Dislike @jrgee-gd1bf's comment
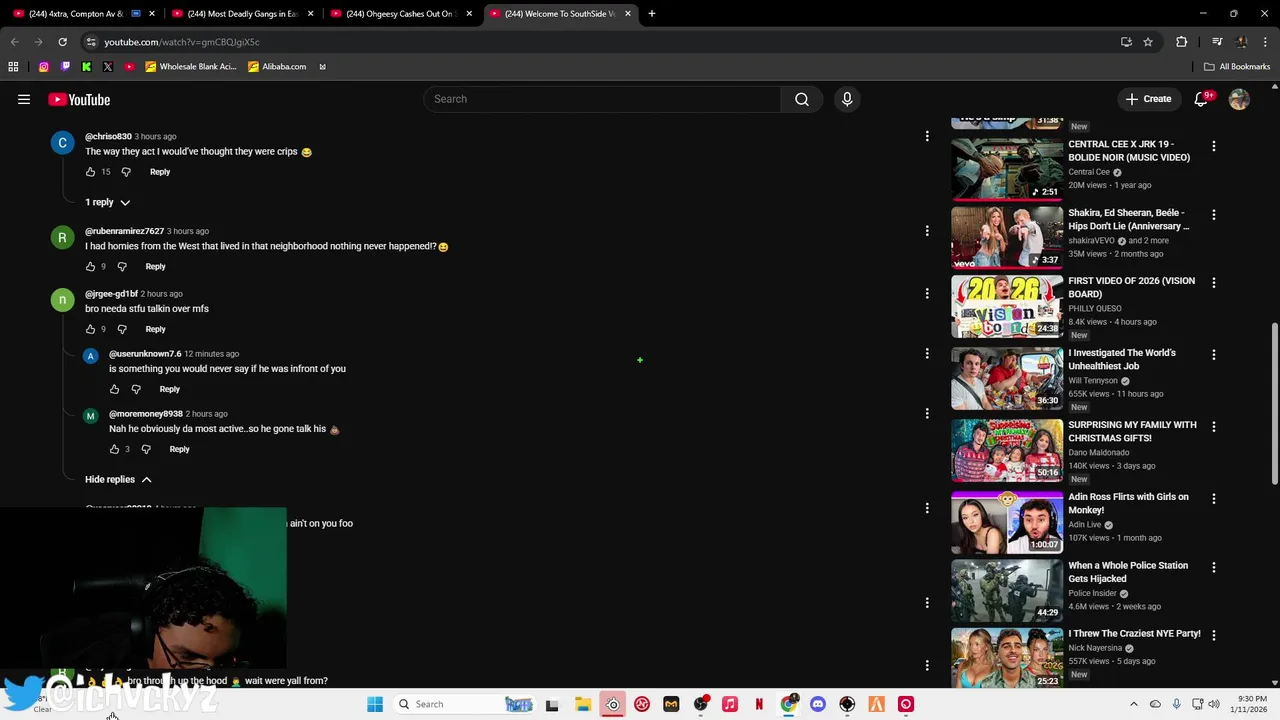This screenshot has width=1280, height=720. [122, 329]
